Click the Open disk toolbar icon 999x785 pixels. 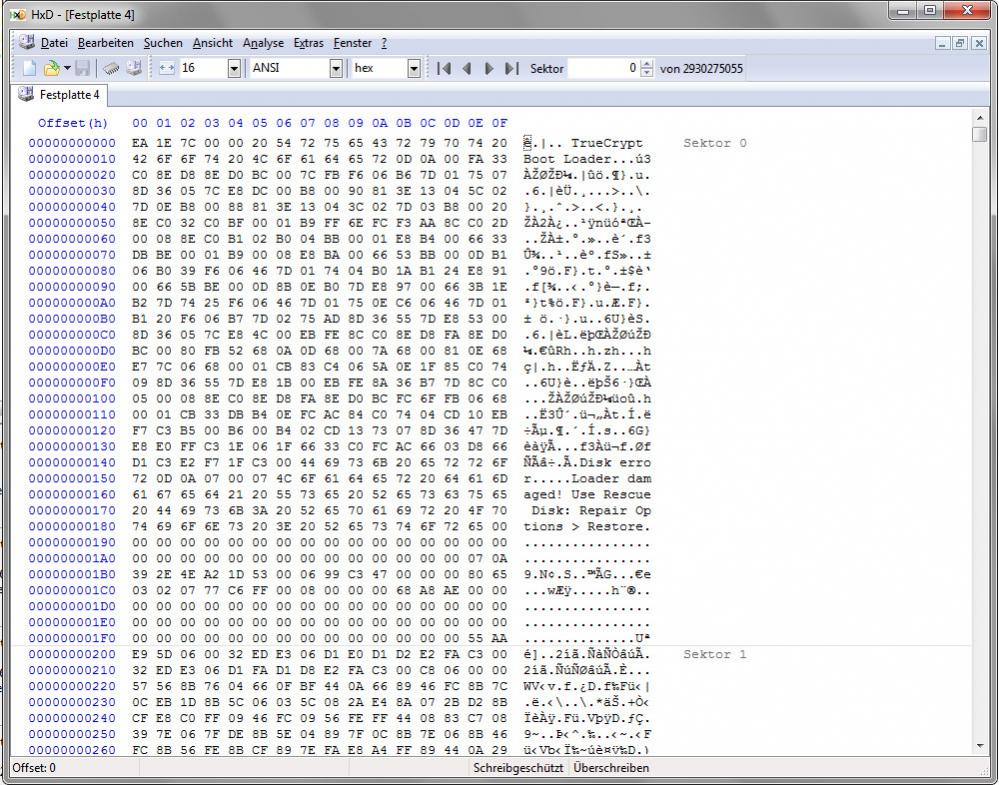(134, 68)
